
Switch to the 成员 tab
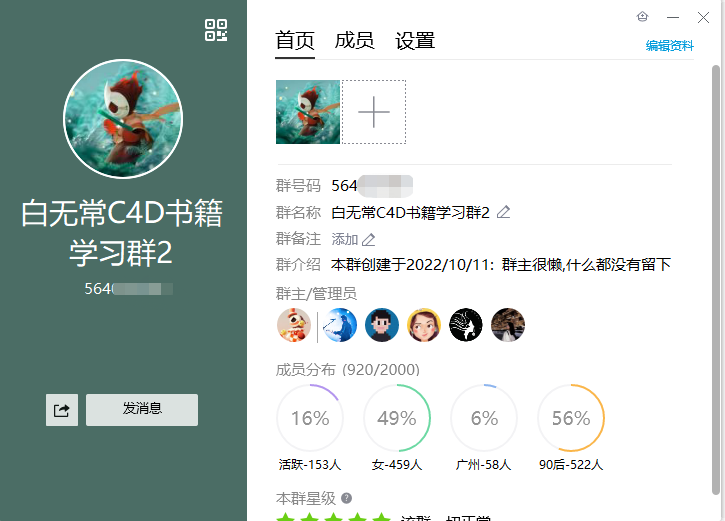point(354,41)
